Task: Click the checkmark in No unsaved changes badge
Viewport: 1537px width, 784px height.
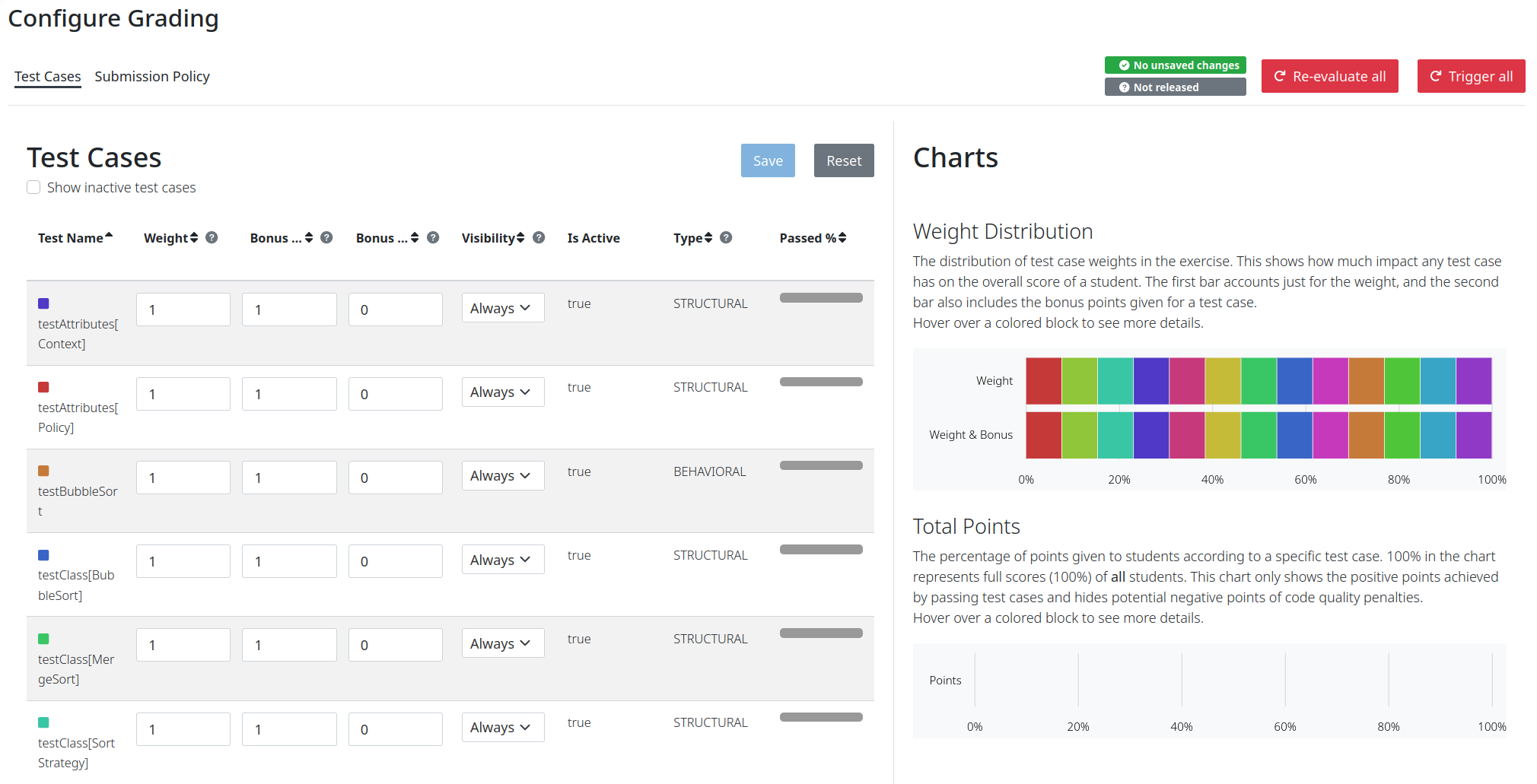Action: pyautogui.click(x=1125, y=65)
